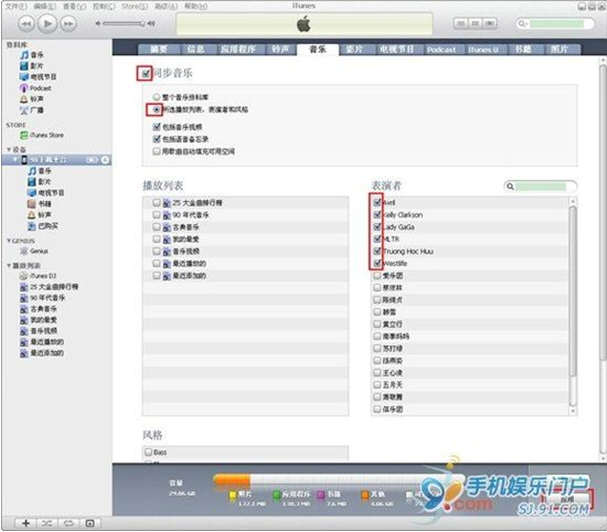Select the 整个音乐资料库 (entire library) radio button

click(x=156, y=97)
